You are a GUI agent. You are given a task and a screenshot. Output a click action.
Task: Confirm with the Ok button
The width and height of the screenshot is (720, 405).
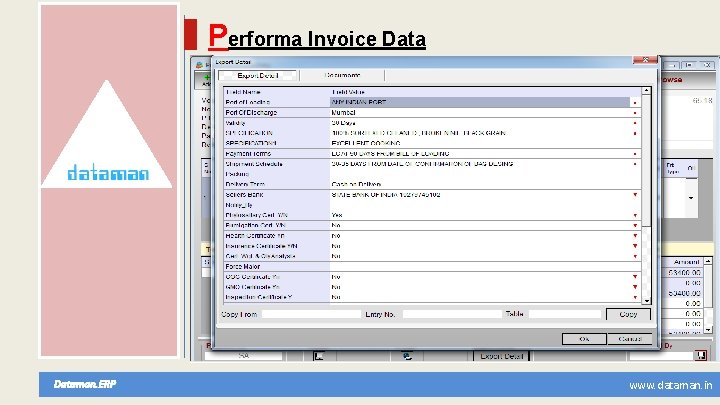pos(584,339)
